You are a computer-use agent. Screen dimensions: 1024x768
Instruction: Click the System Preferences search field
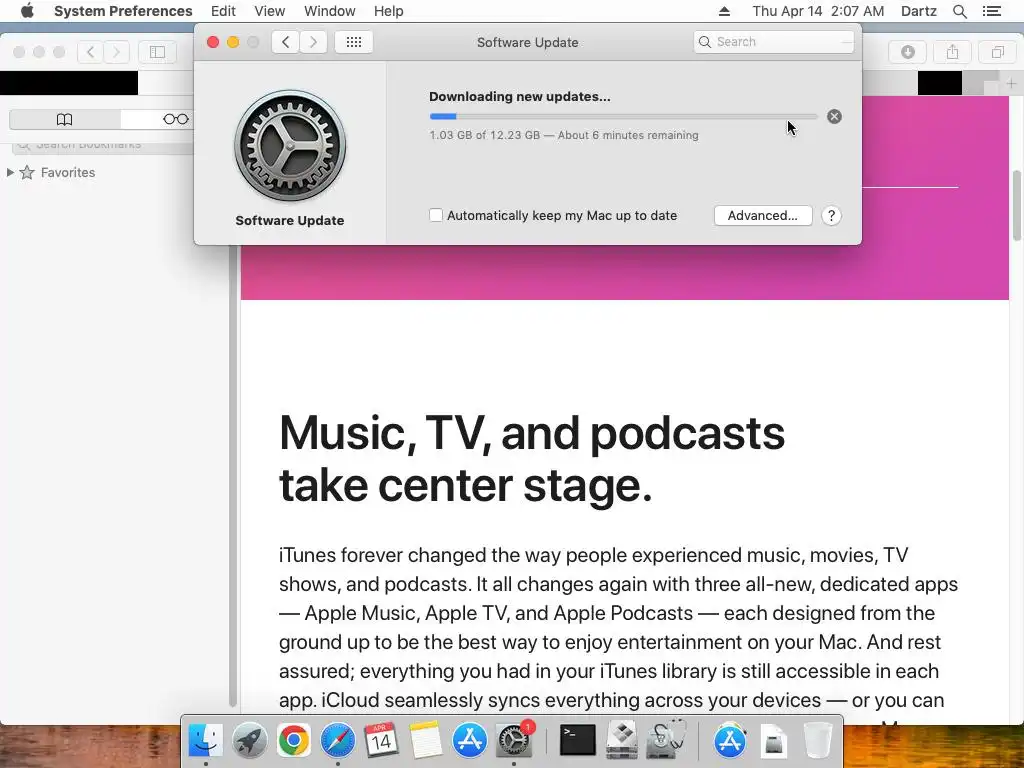tap(774, 42)
